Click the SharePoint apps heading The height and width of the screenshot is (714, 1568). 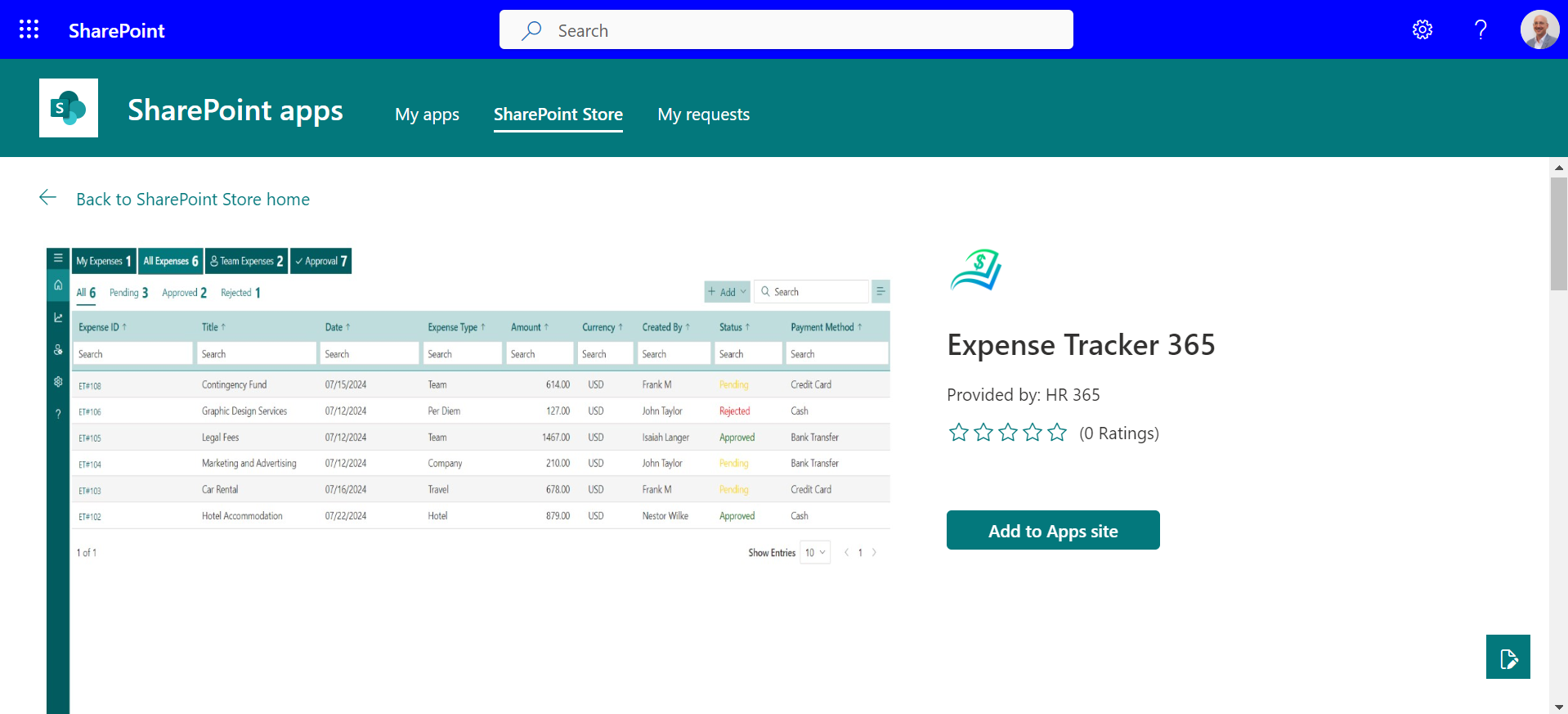tap(235, 110)
